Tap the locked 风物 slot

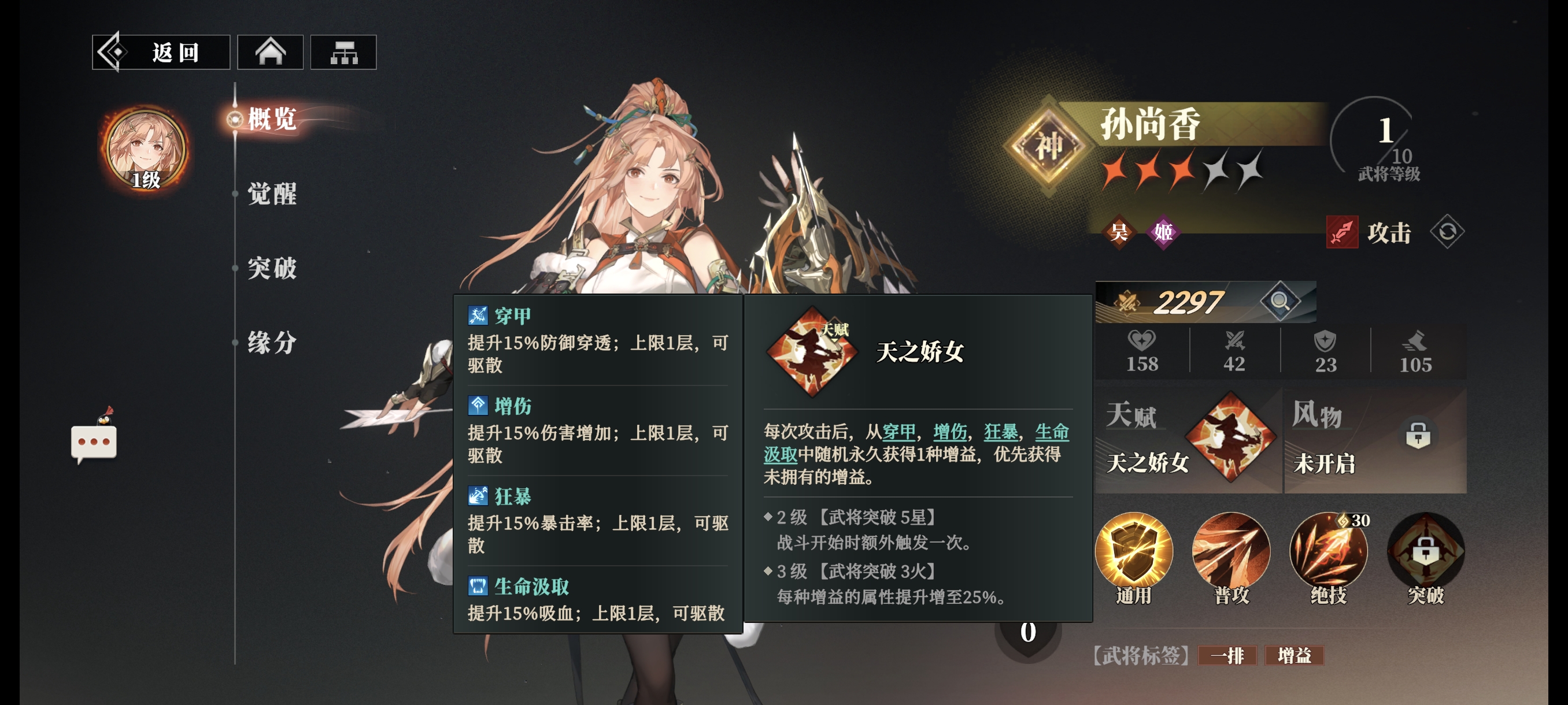1375,440
